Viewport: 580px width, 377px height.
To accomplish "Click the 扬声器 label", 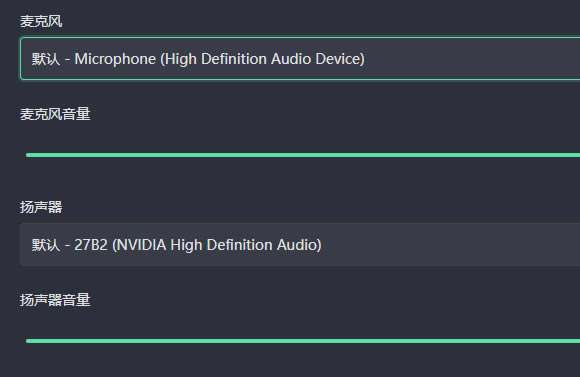I will (x=41, y=207).
